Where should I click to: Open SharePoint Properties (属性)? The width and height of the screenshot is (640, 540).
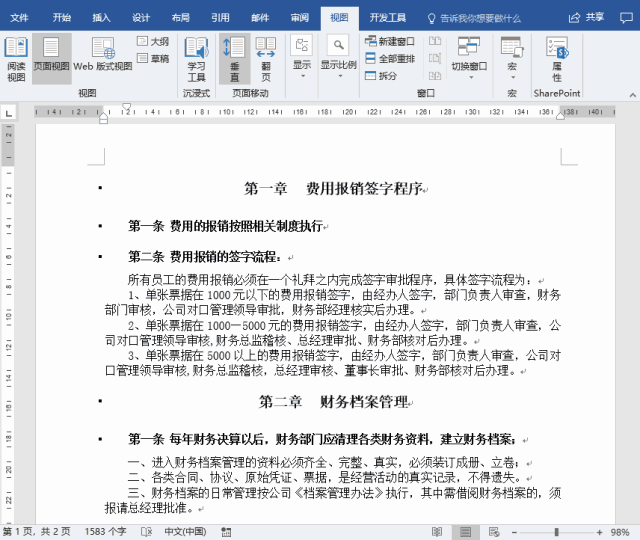coord(557,60)
